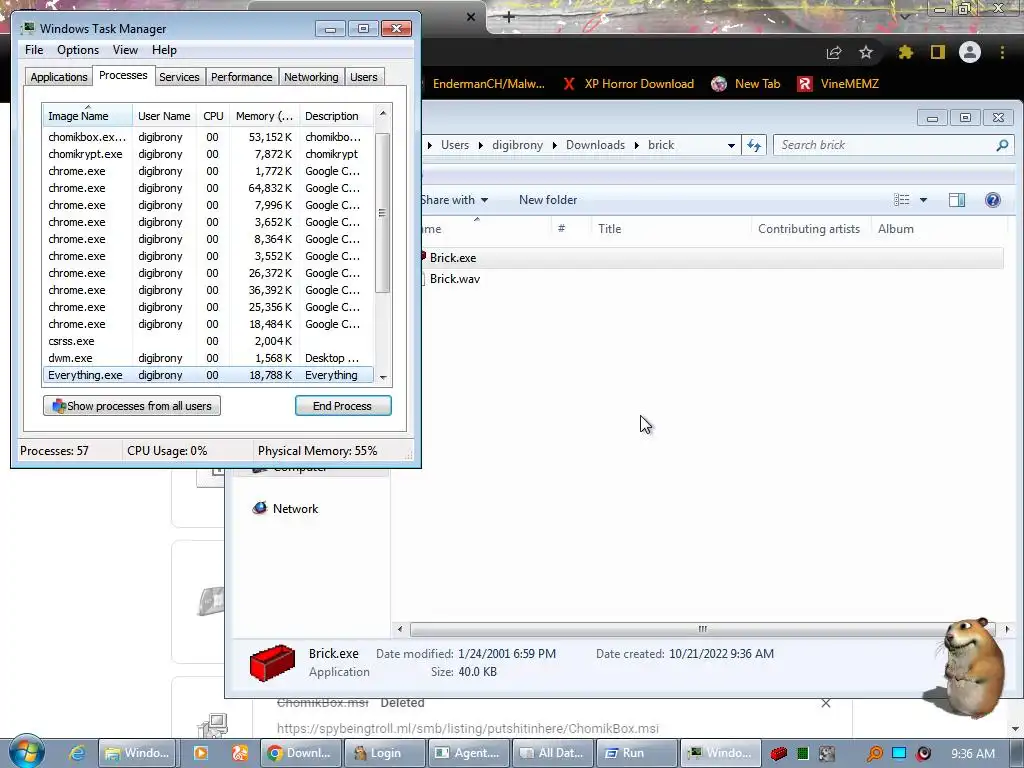Sort processes by Image Name column
This screenshot has width=1024, height=768.
(88, 116)
